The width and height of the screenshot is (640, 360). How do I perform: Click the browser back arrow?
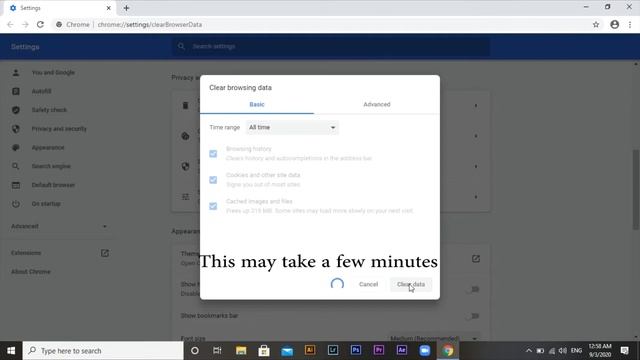point(10,24)
